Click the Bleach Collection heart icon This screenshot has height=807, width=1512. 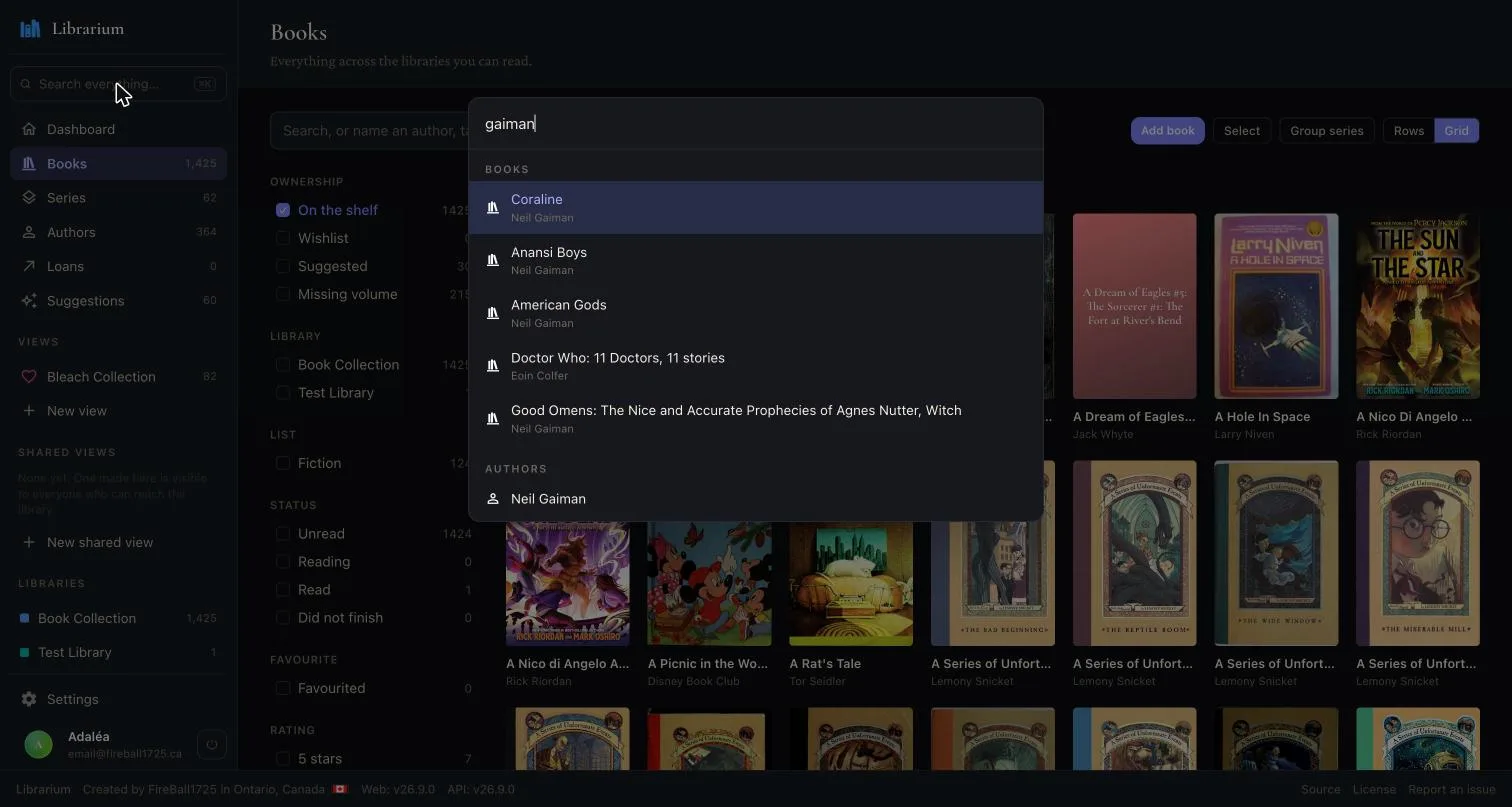[29, 377]
